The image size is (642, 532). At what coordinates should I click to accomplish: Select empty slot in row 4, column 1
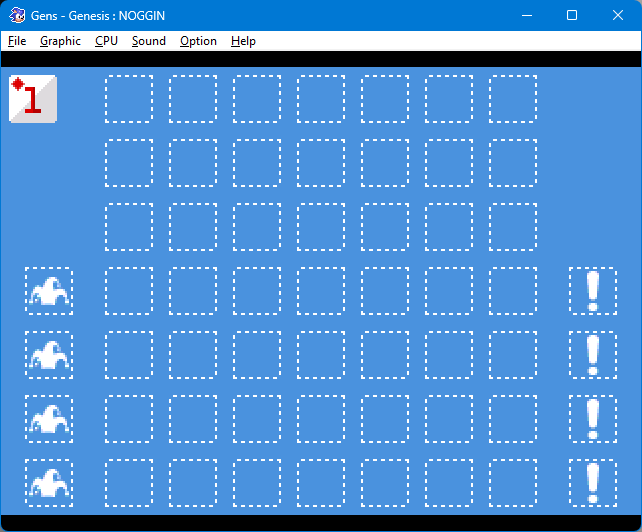(129, 291)
